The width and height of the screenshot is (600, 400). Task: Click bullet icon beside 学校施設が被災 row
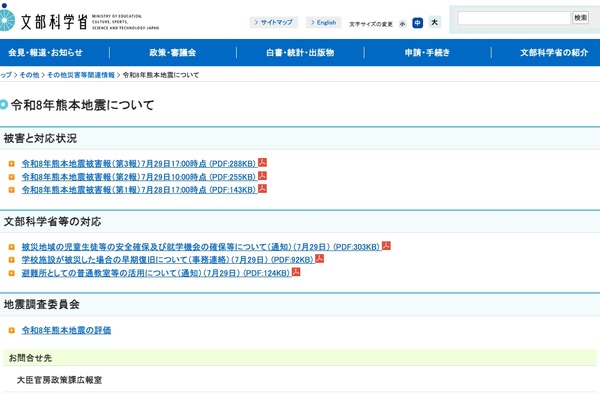click(11, 260)
